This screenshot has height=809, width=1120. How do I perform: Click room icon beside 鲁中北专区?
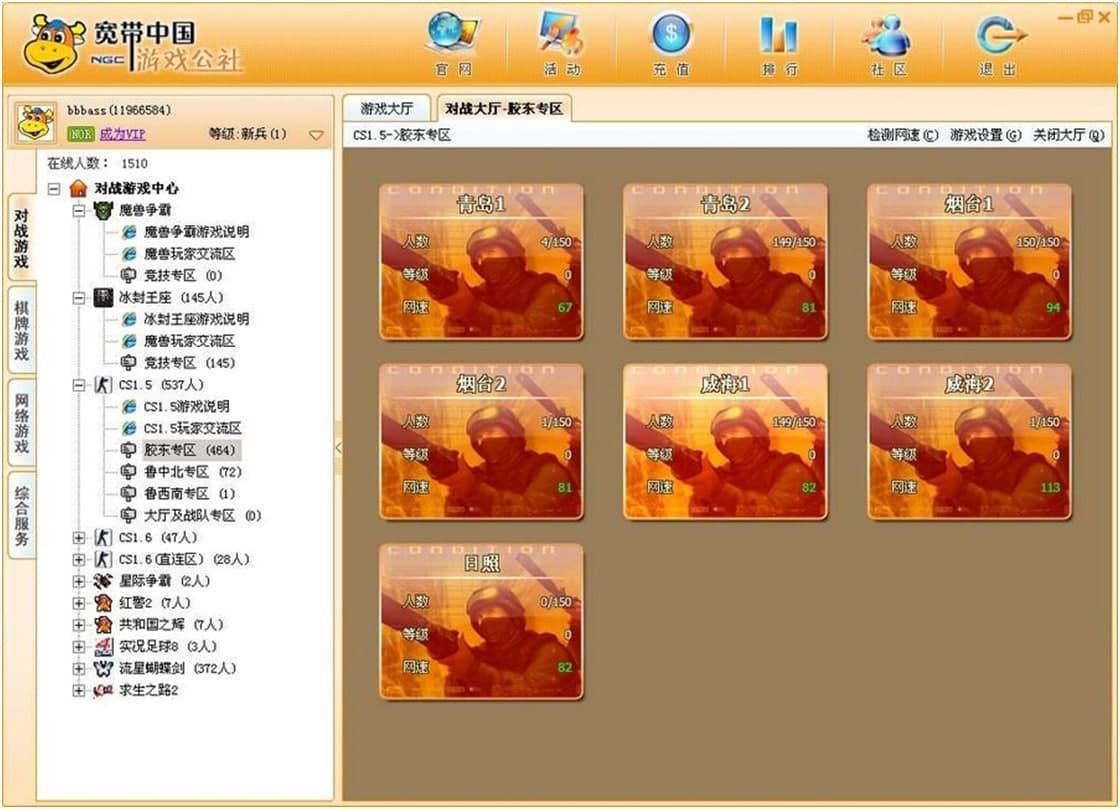coord(128,472)
